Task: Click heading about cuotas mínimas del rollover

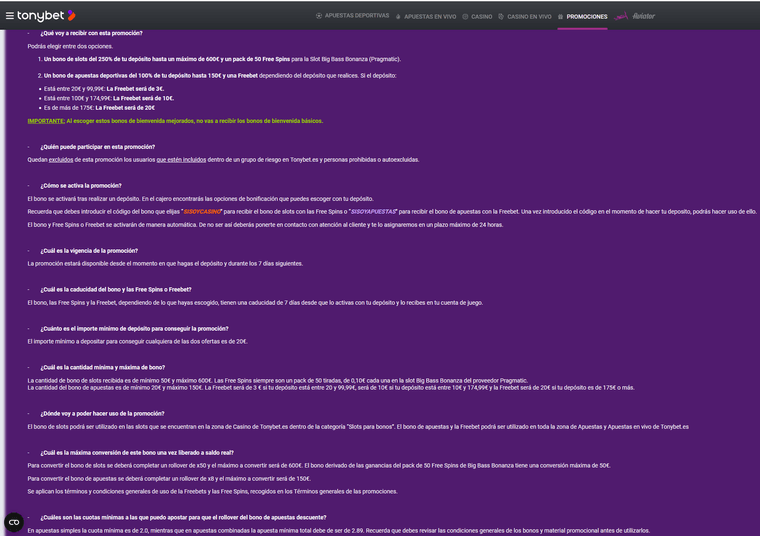Action: [x=183, y=517]
